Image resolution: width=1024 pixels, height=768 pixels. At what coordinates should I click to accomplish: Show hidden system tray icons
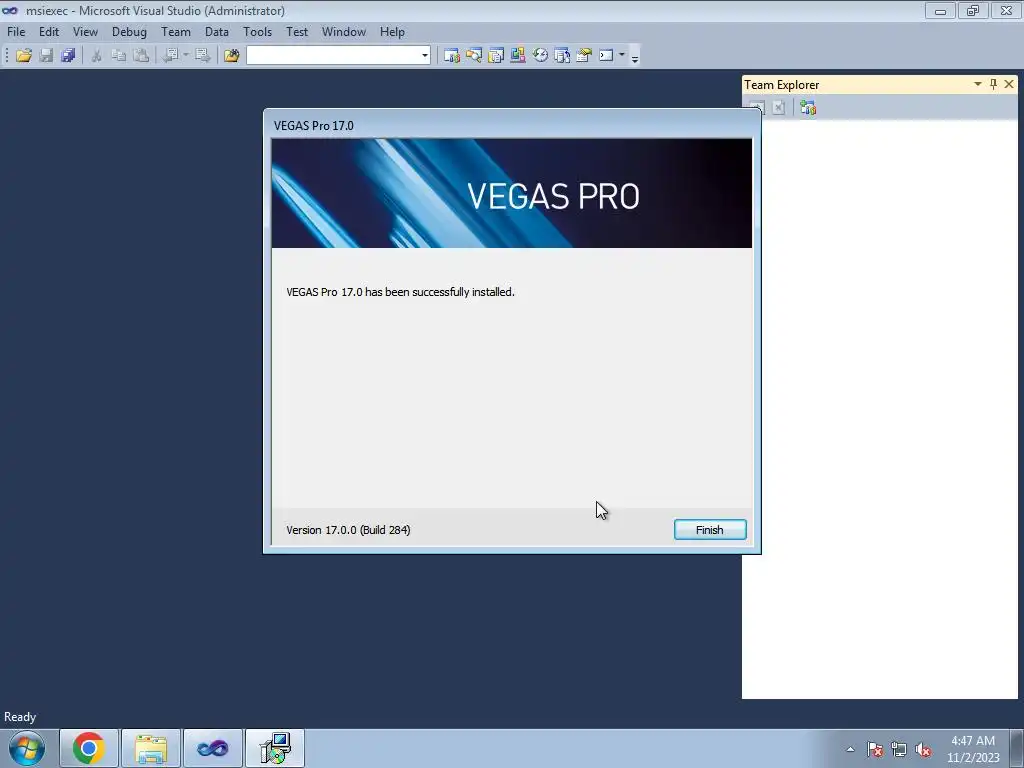click(x=850, y=749)
